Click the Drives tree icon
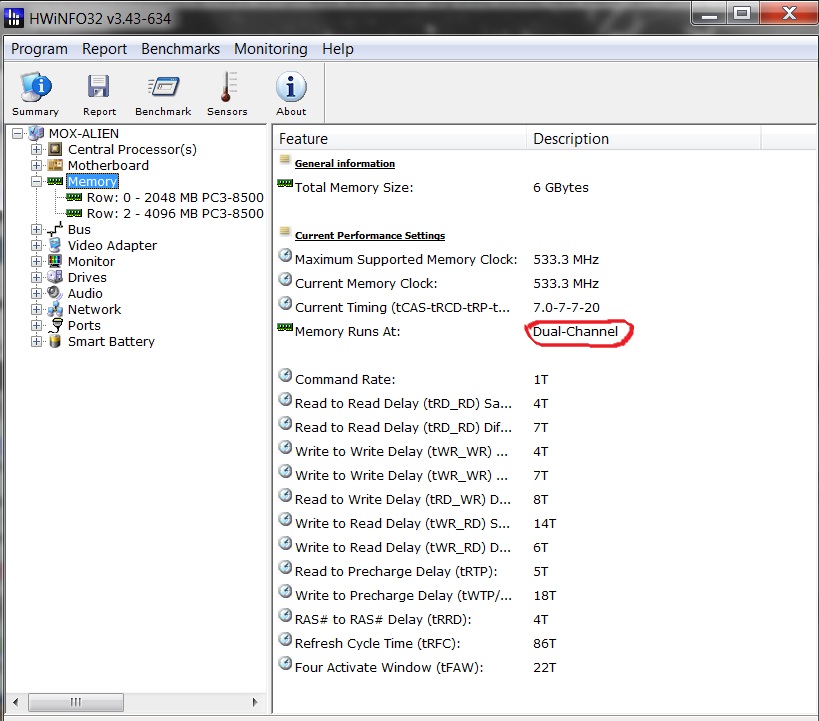This screenshot has width=819, height=721. pyautogui.click(x=55, y=277)
